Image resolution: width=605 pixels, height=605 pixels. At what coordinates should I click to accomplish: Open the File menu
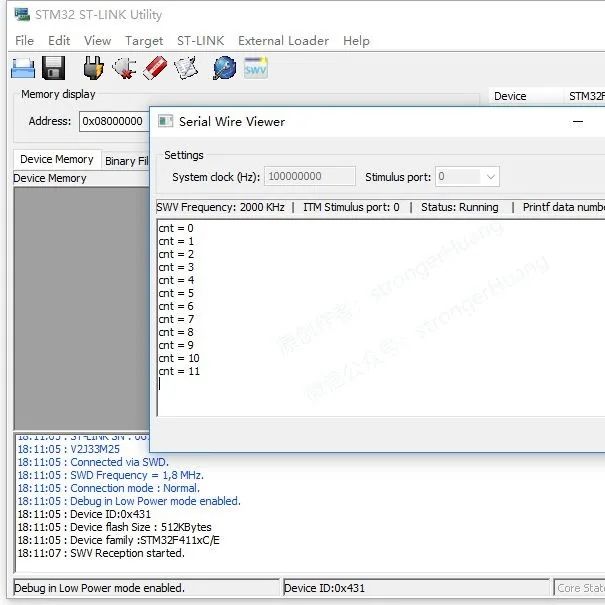pyautogui.click(x=24, y=41)
